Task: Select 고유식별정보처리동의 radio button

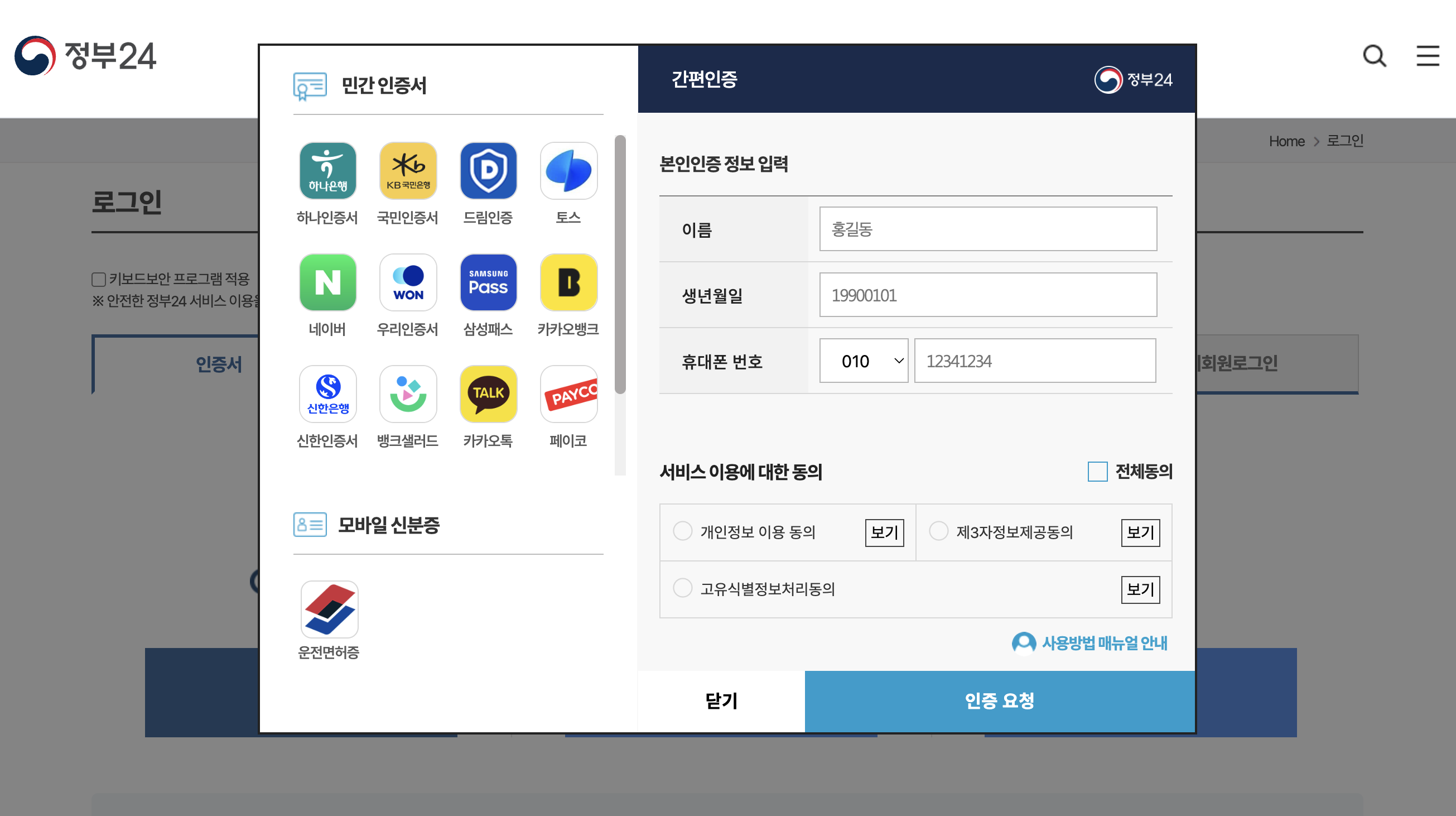Action: [x=682, y=588]
